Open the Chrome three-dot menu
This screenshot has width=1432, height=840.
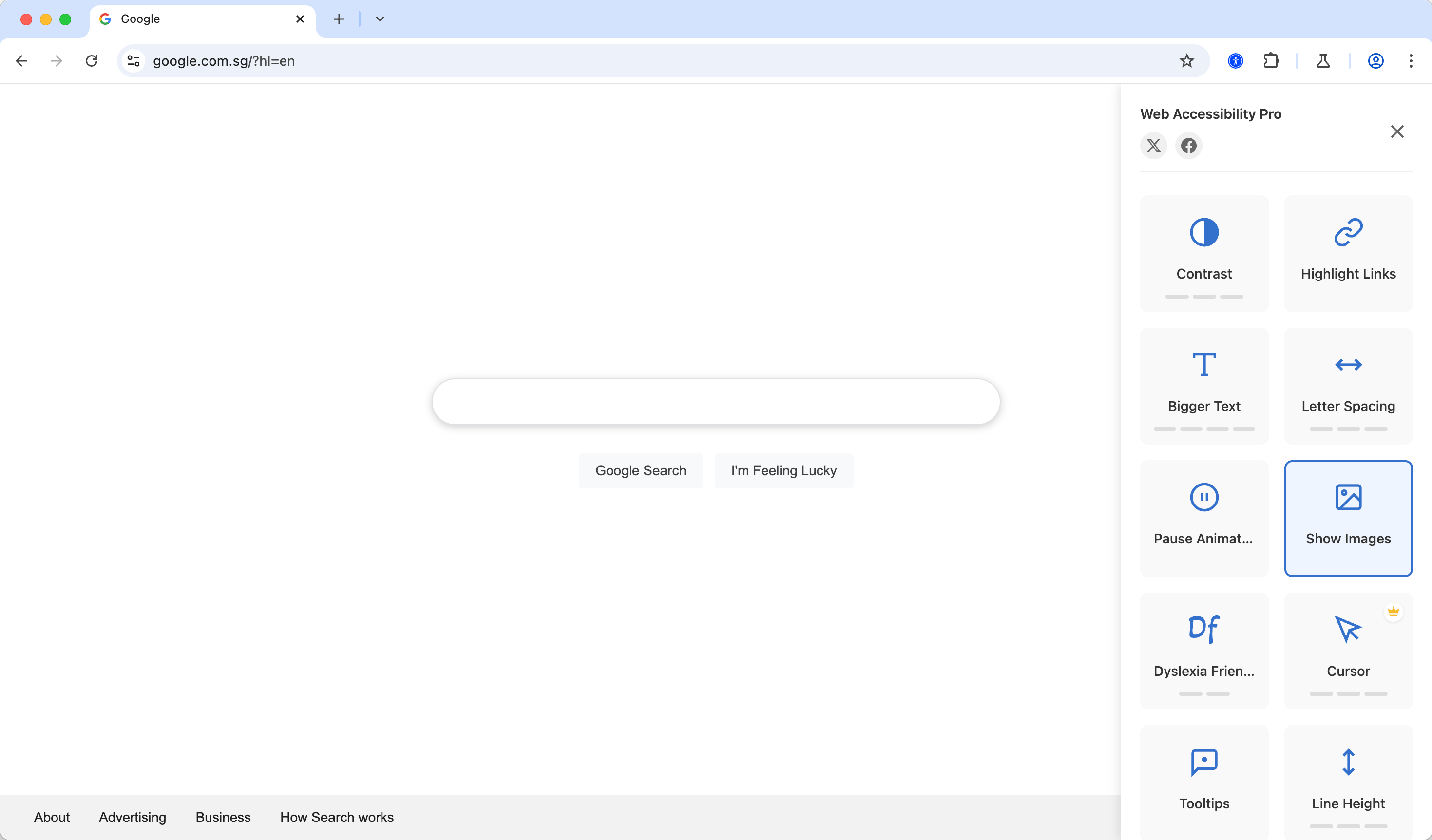point(1411,61)
